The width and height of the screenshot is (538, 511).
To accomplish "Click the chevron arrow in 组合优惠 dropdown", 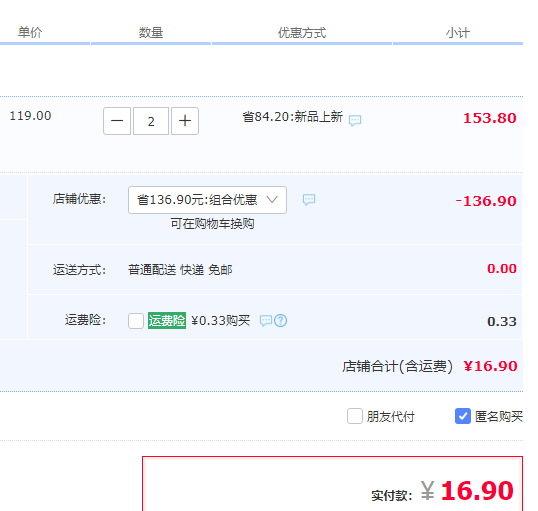I will click(272, 199).
